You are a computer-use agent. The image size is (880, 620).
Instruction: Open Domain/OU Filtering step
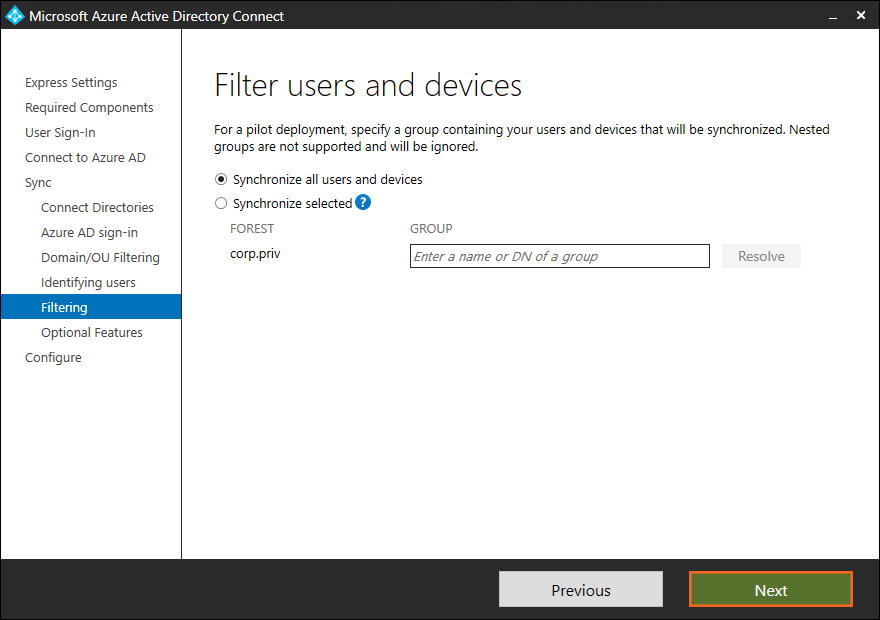click(100, 258)
